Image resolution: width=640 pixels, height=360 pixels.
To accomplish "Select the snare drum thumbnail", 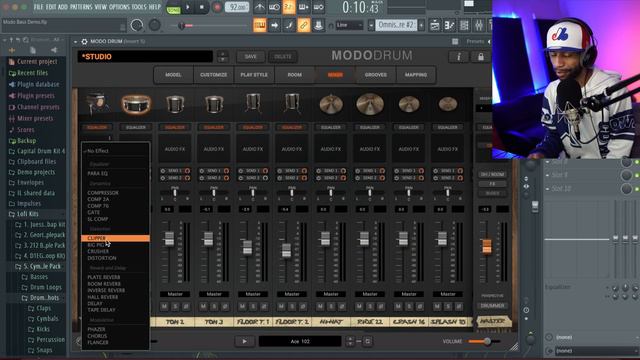I will 136,104.
